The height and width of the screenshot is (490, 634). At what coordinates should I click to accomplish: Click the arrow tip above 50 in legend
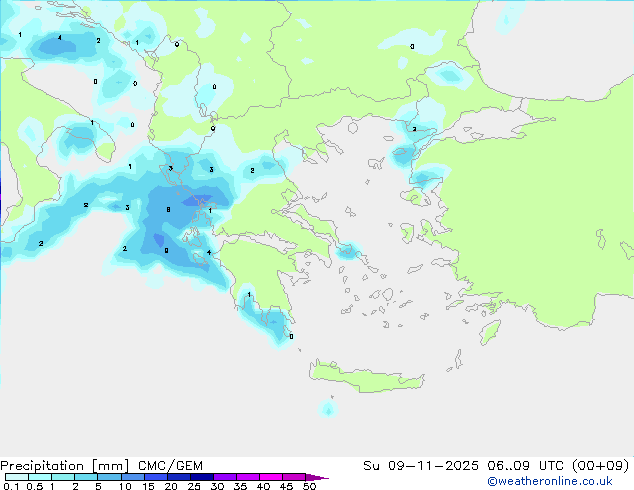pos(317,478)
